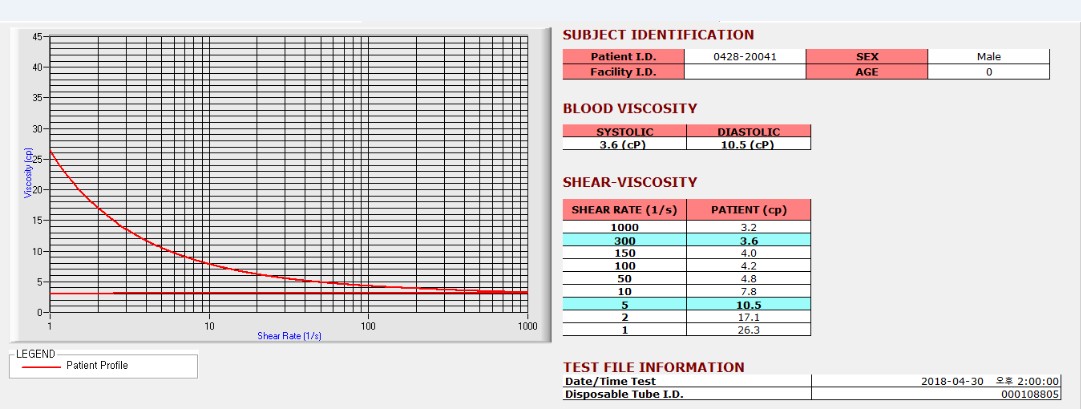Click the viscosity value 7.8
The image size is (1081, 409).
click(x=749, y=291)
